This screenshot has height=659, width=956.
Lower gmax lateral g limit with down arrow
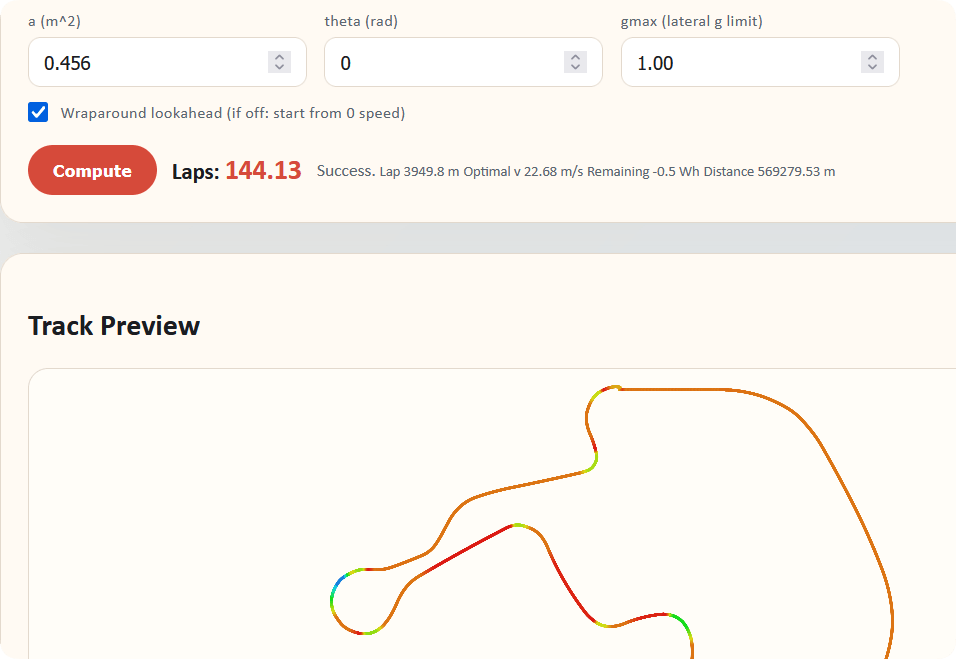pyautogui.click(x=873, y=68)
